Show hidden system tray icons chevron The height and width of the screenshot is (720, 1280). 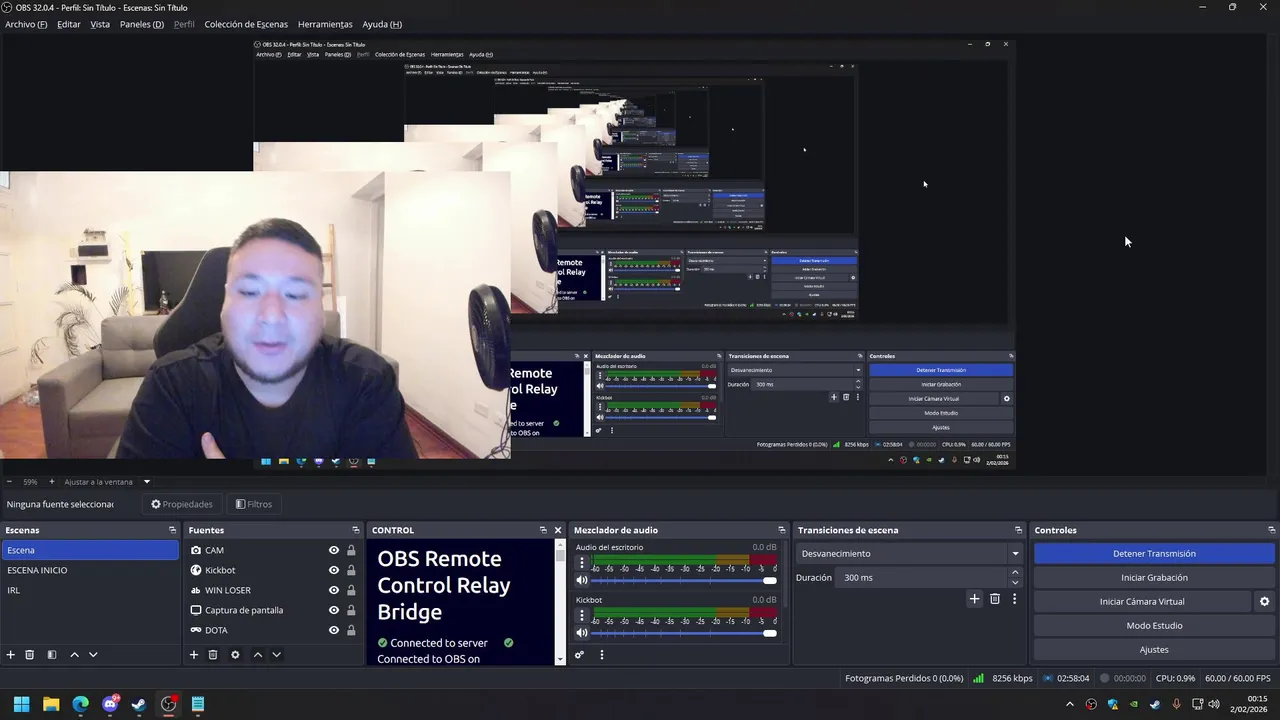(x=1070, y=704)
